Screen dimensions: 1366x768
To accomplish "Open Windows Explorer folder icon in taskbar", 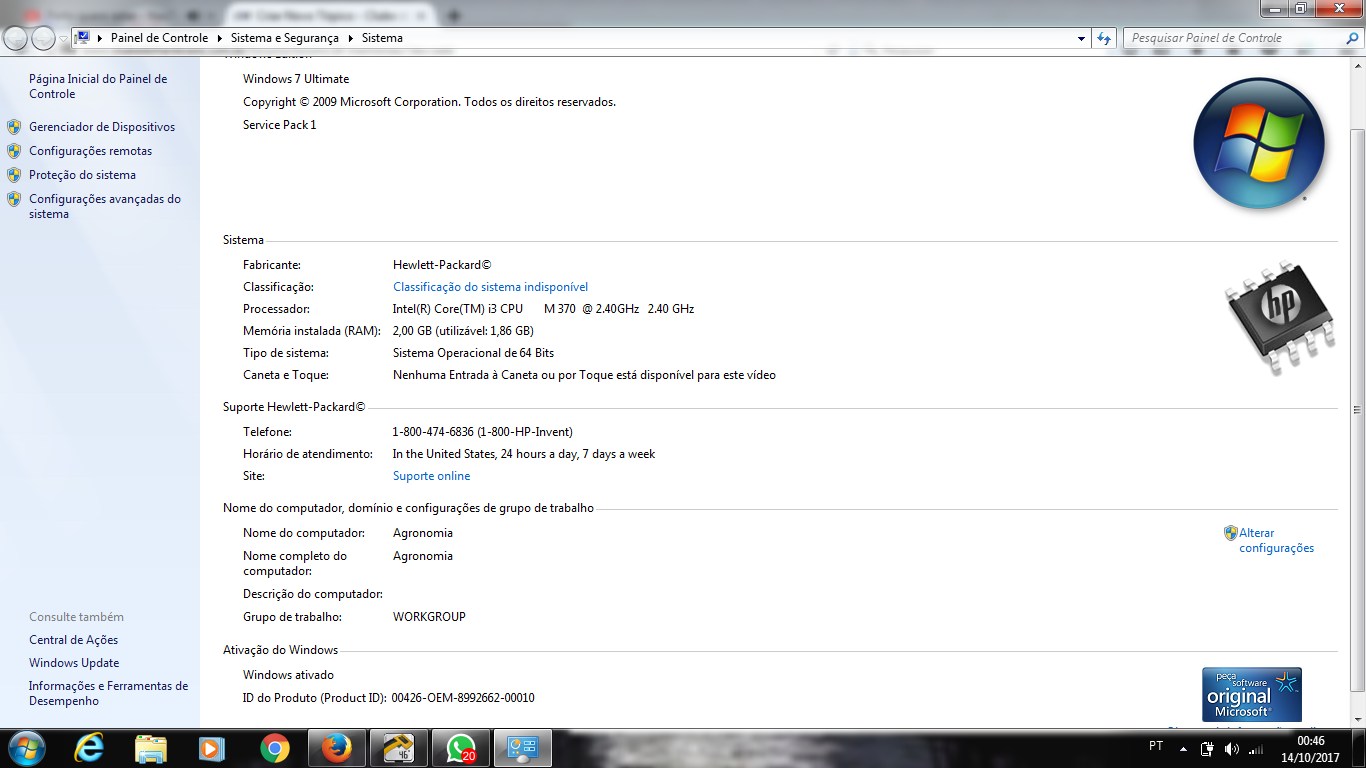I will (x=151, y=748).
